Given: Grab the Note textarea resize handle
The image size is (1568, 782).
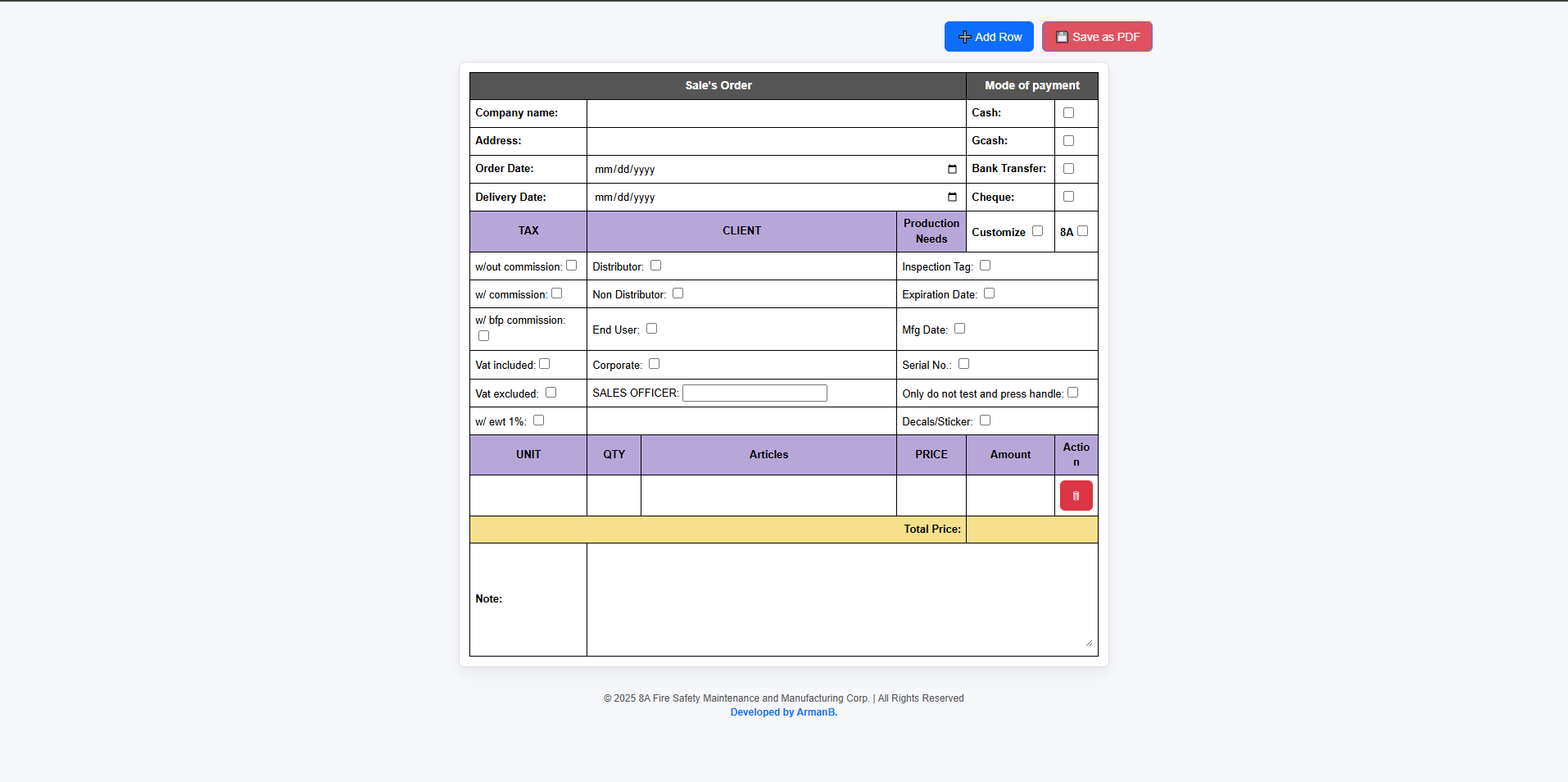Looking at the screenshot, I should [1089, 643].
